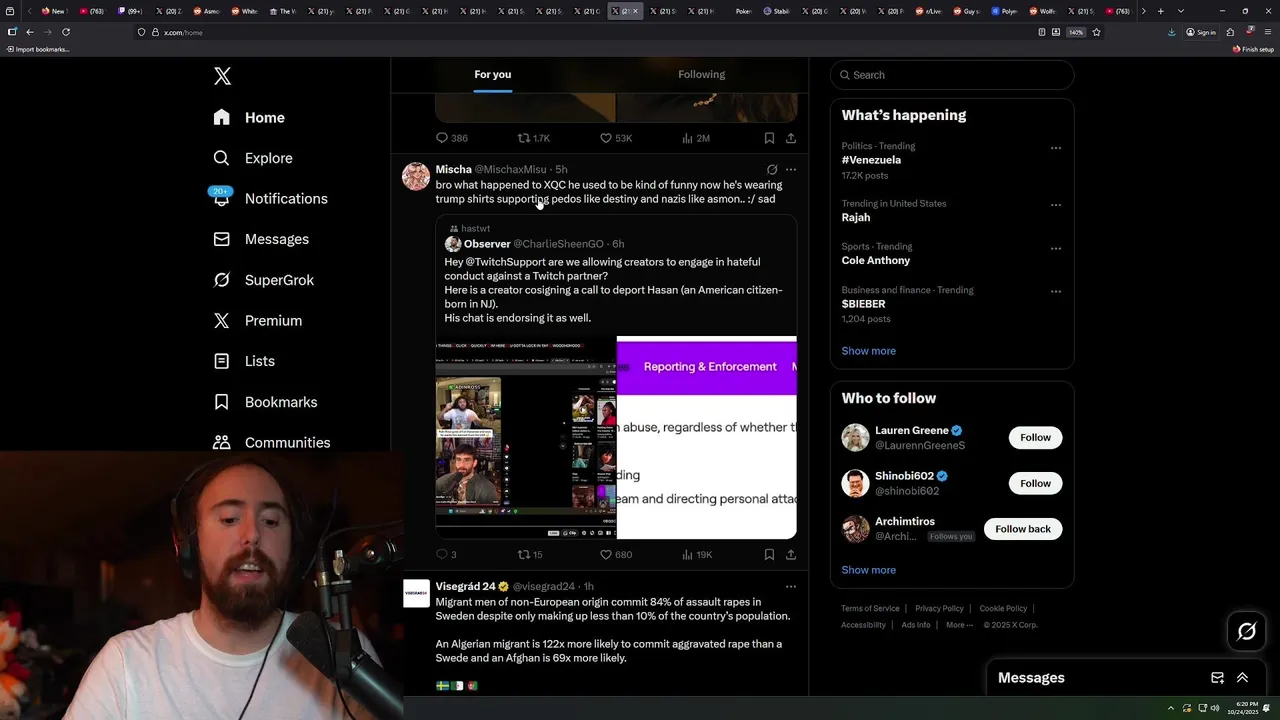Follow back Archimtiros

pos(1023,529)
